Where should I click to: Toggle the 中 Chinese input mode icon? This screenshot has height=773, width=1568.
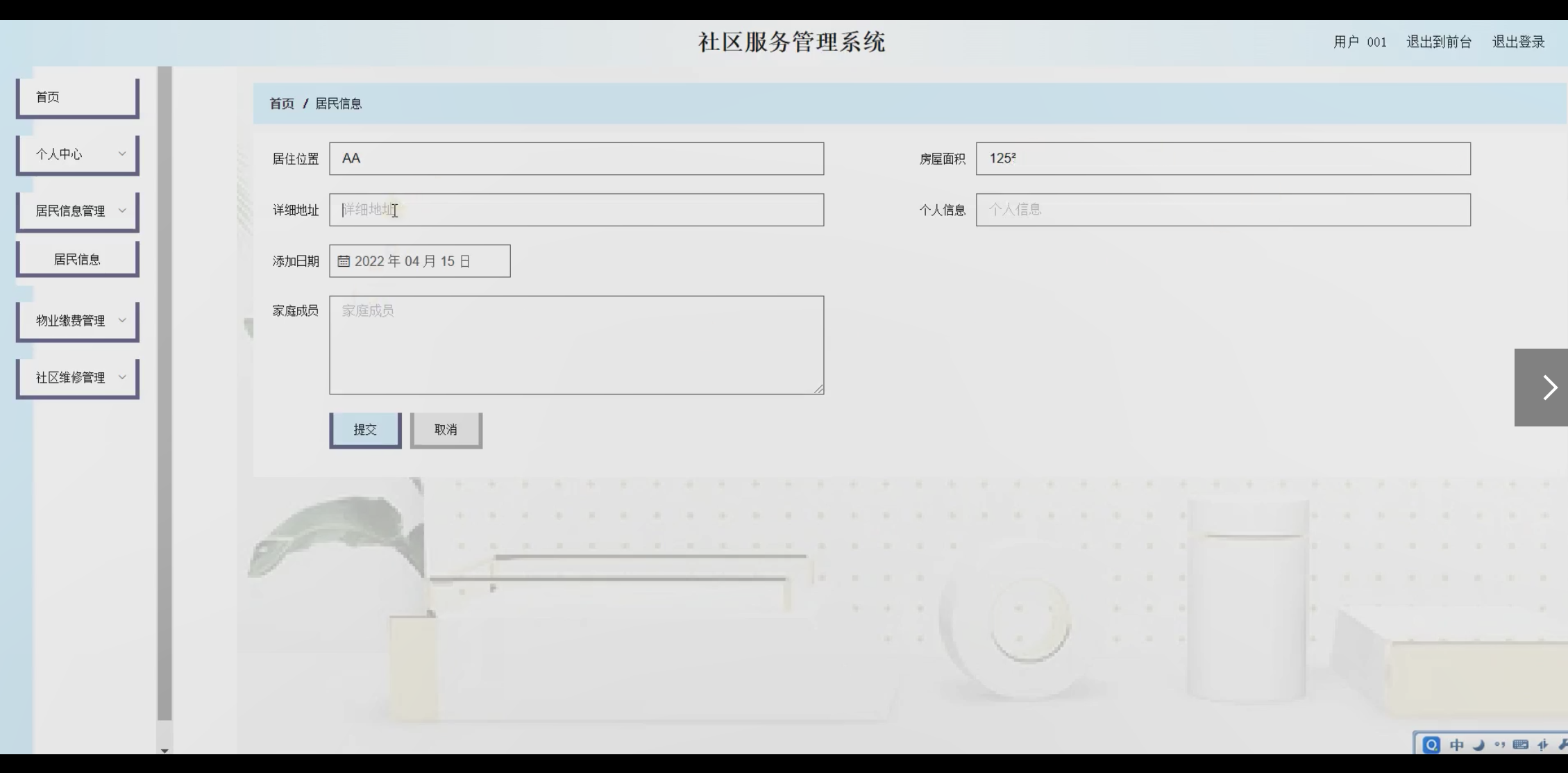click(1457, 745)
